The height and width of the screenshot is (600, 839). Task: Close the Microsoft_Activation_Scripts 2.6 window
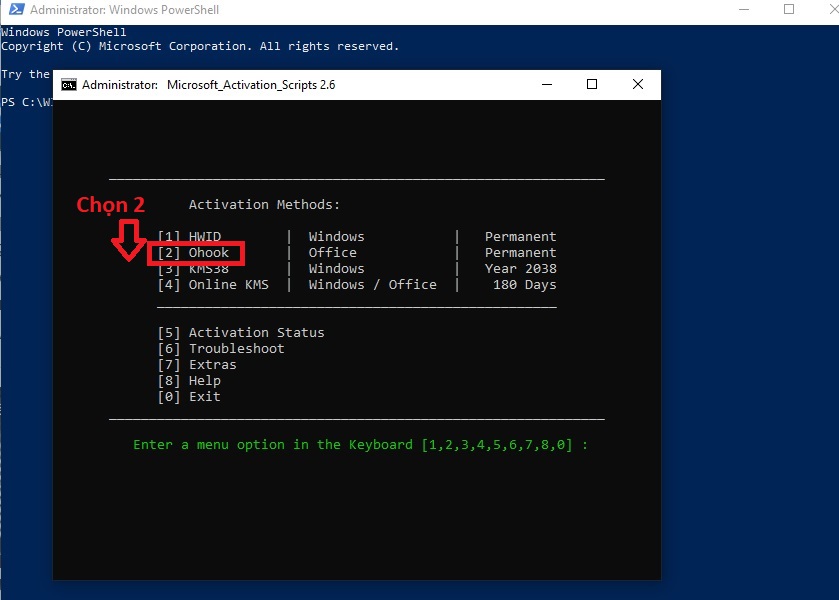click(x=638, y=85)
